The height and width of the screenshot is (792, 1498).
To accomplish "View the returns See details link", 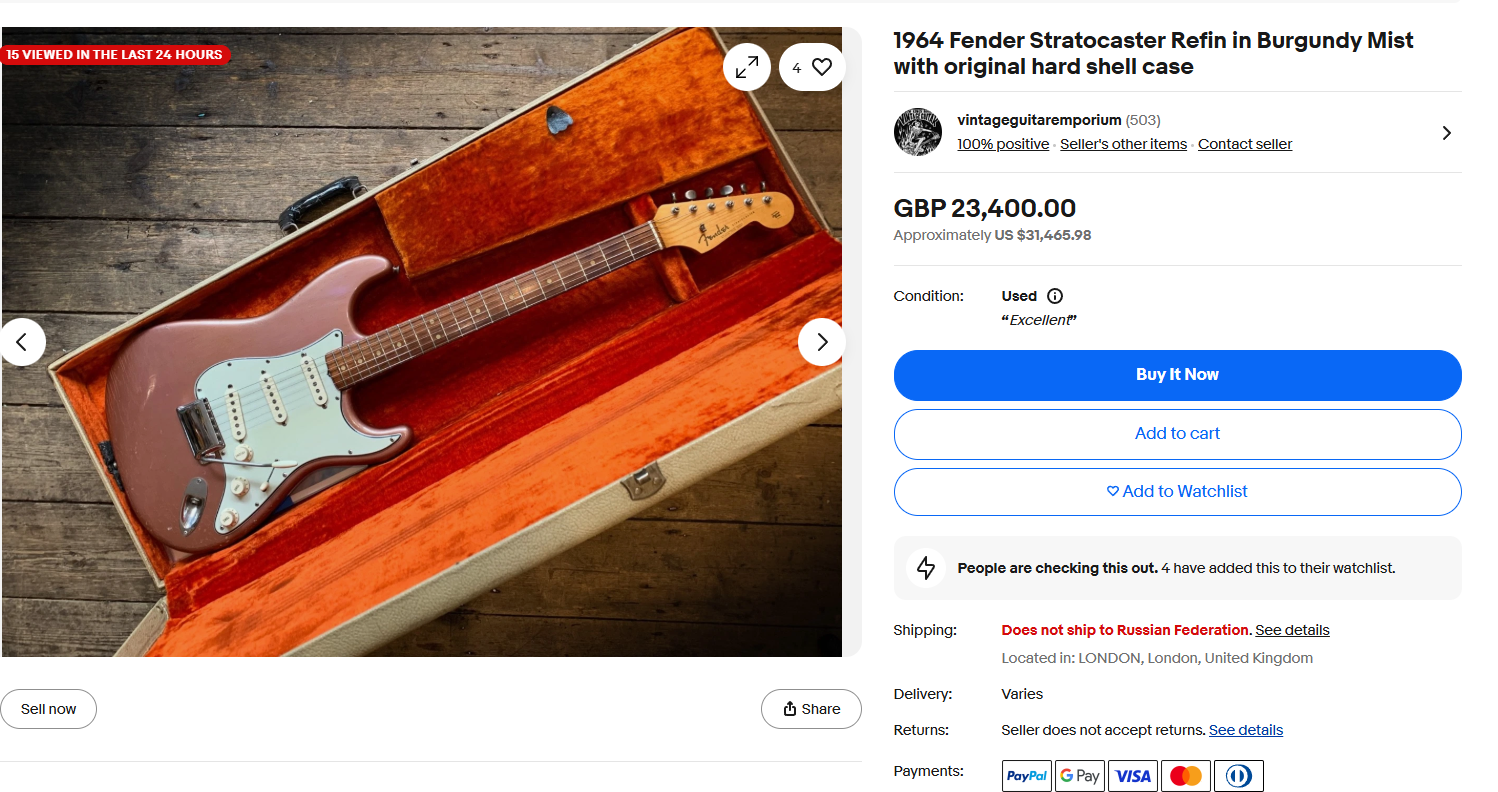I will coord(1245,730).
